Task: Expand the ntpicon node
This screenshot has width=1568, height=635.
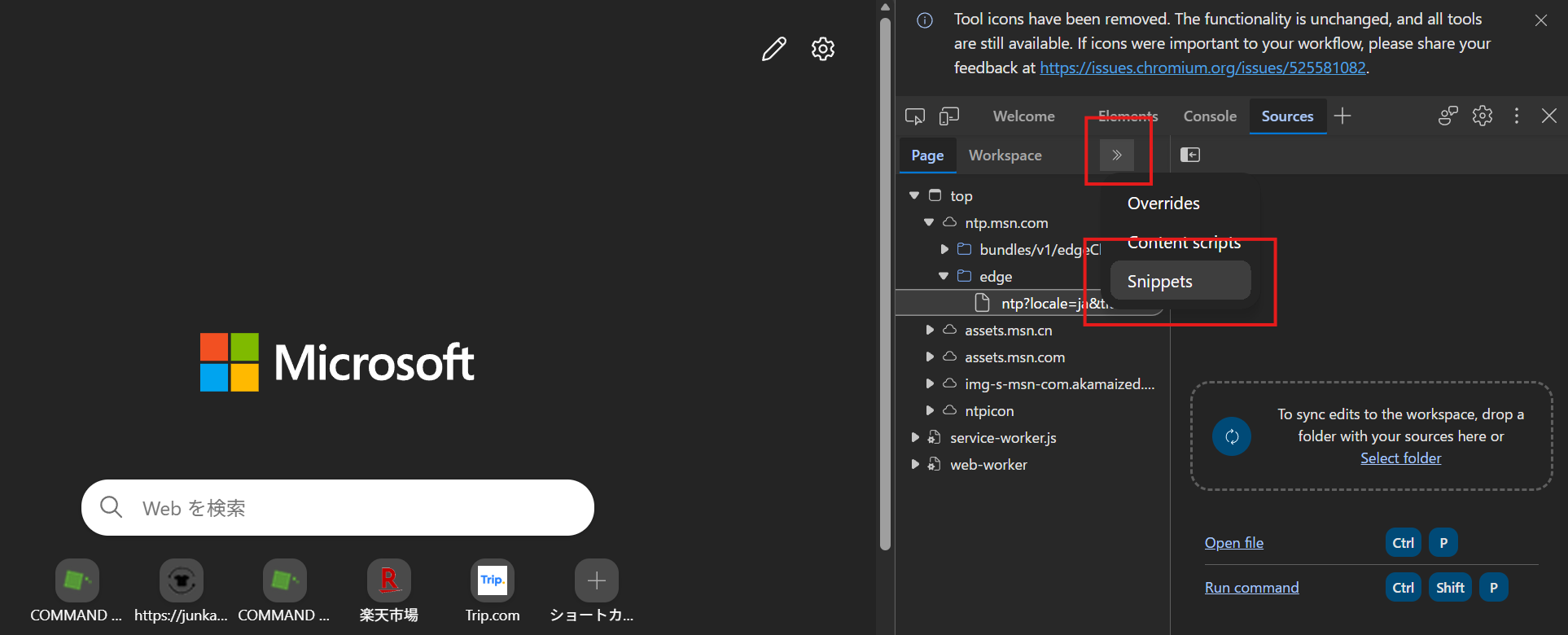Action: pyautogui.click(x=930, y=410)
